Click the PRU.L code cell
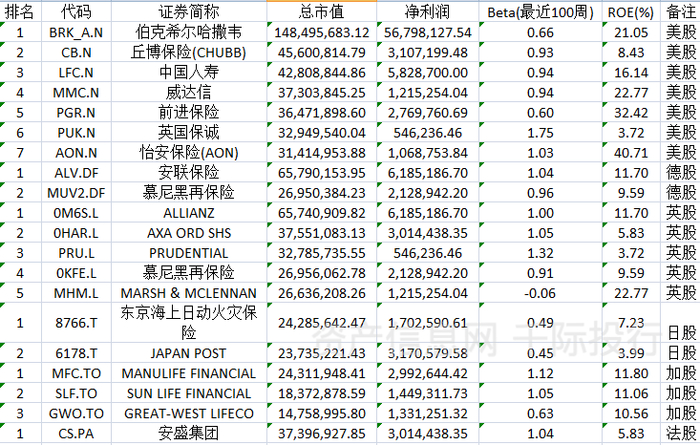Image resolution: width=700 pixels, height=445 pixels. [x=76, y=253]
